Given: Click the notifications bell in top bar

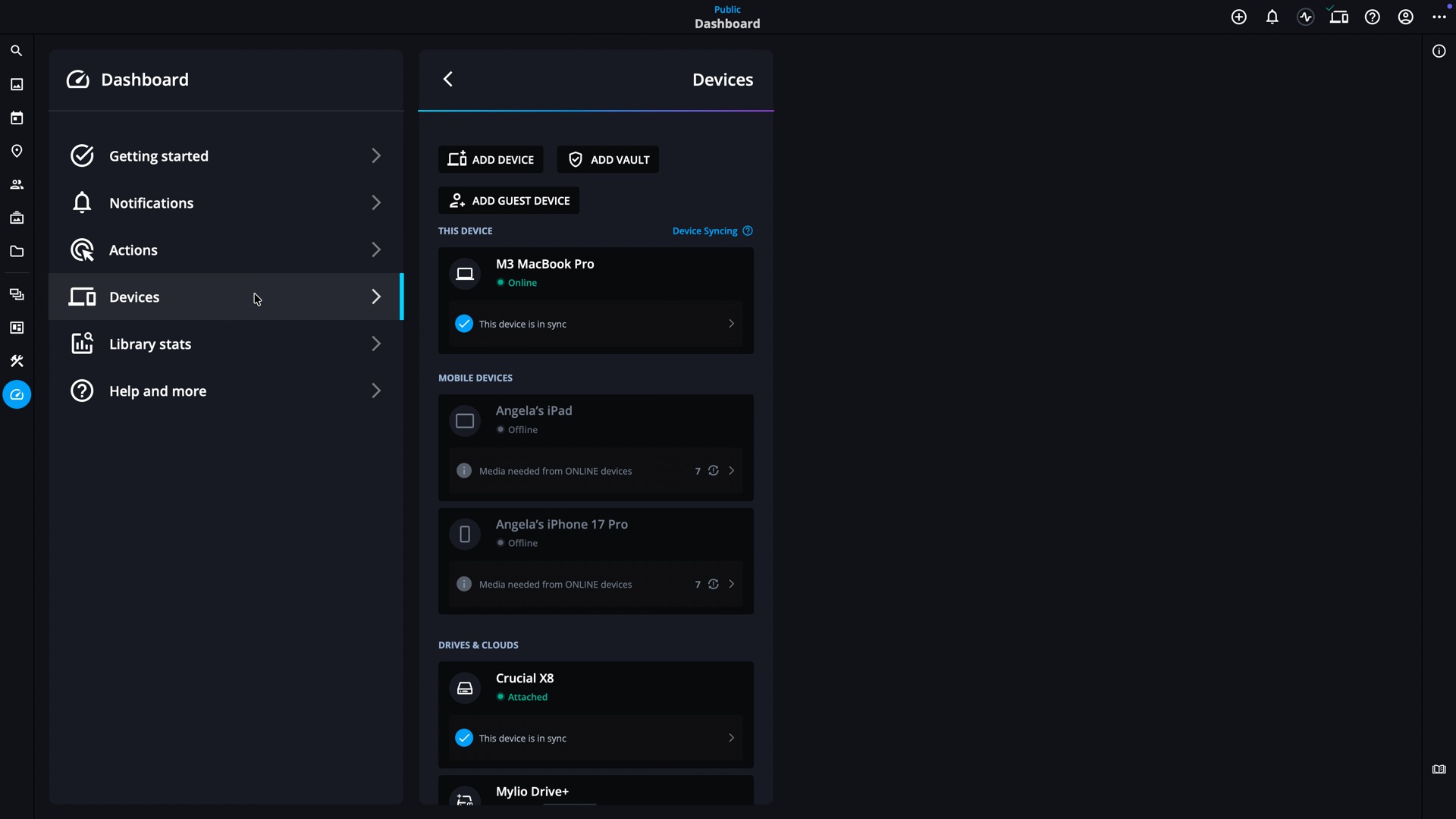Looking at the screenshot, I should (x=1272, y=17).
